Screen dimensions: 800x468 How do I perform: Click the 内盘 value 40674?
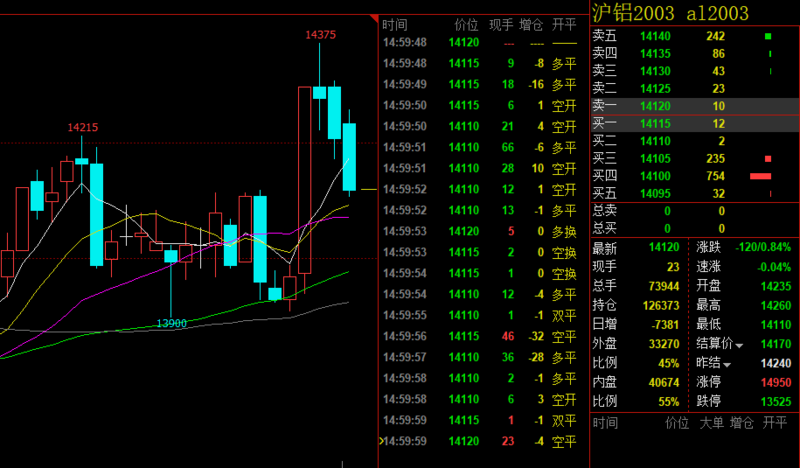click(x=664, y=382)
